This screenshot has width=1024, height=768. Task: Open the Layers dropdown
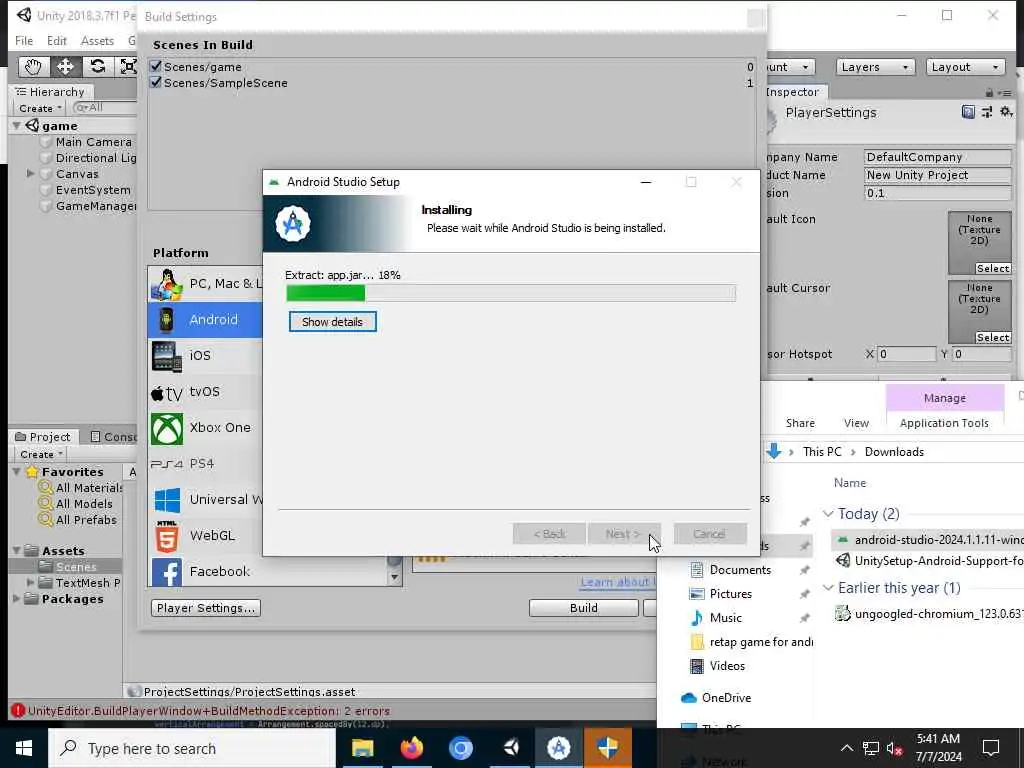click(874, 67)
